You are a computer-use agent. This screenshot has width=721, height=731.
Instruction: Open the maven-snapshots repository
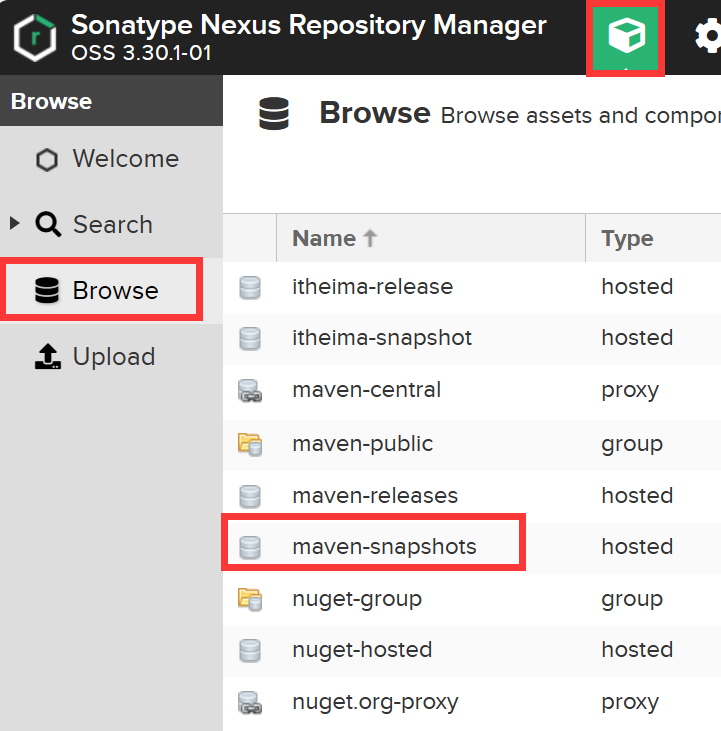click(x=384, y=547)
